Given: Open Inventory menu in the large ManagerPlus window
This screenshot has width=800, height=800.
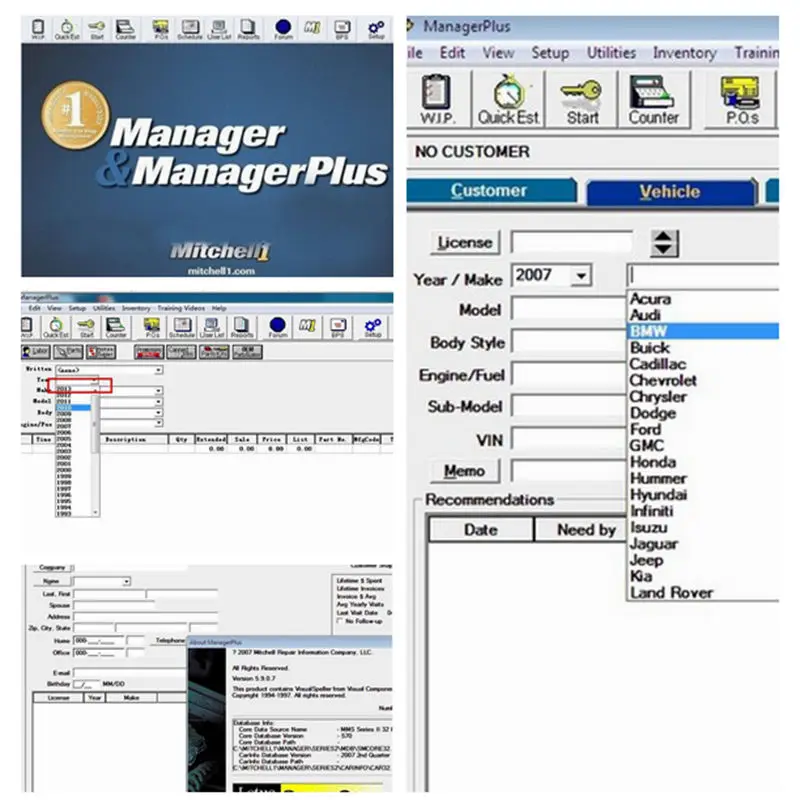Looking at the screenshot, I should (x=685, y=53).
